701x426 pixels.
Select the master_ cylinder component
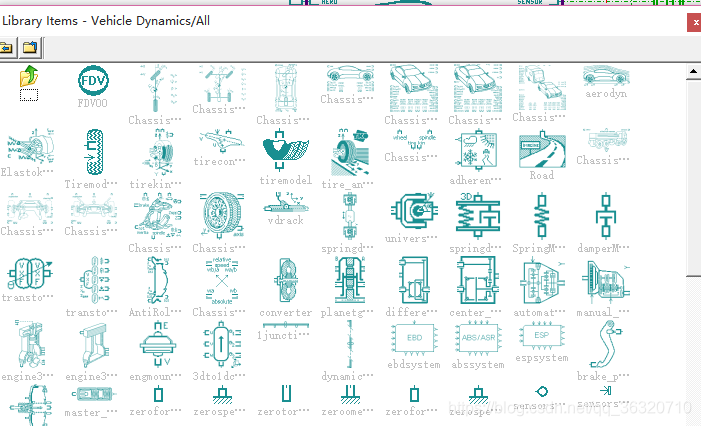[94, 394]
